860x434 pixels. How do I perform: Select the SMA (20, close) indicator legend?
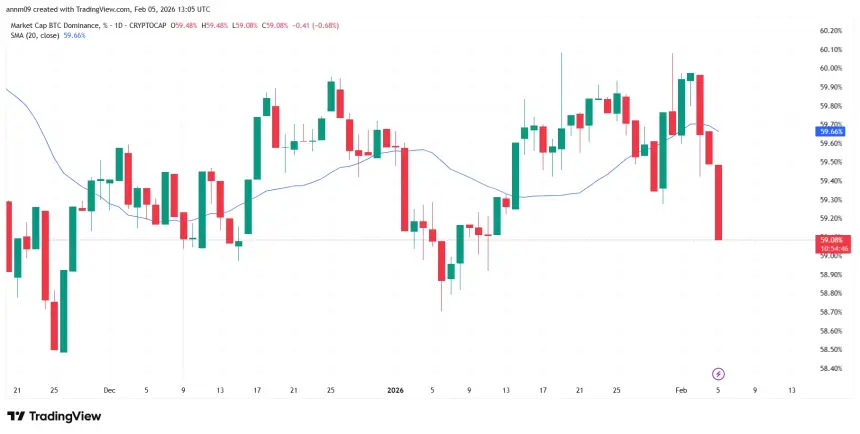(32, 35)
